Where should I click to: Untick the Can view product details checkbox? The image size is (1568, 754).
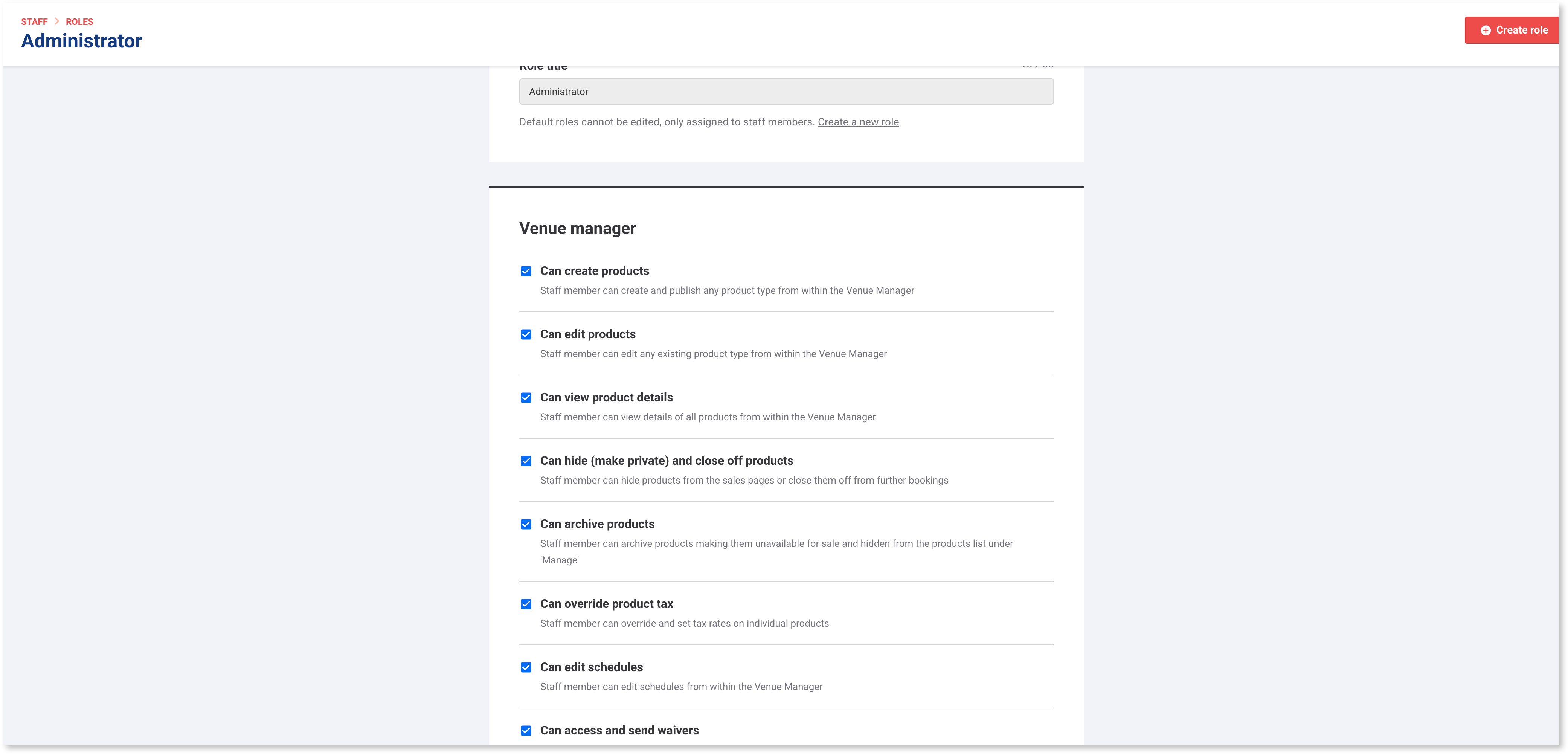(x=526, y=398)
